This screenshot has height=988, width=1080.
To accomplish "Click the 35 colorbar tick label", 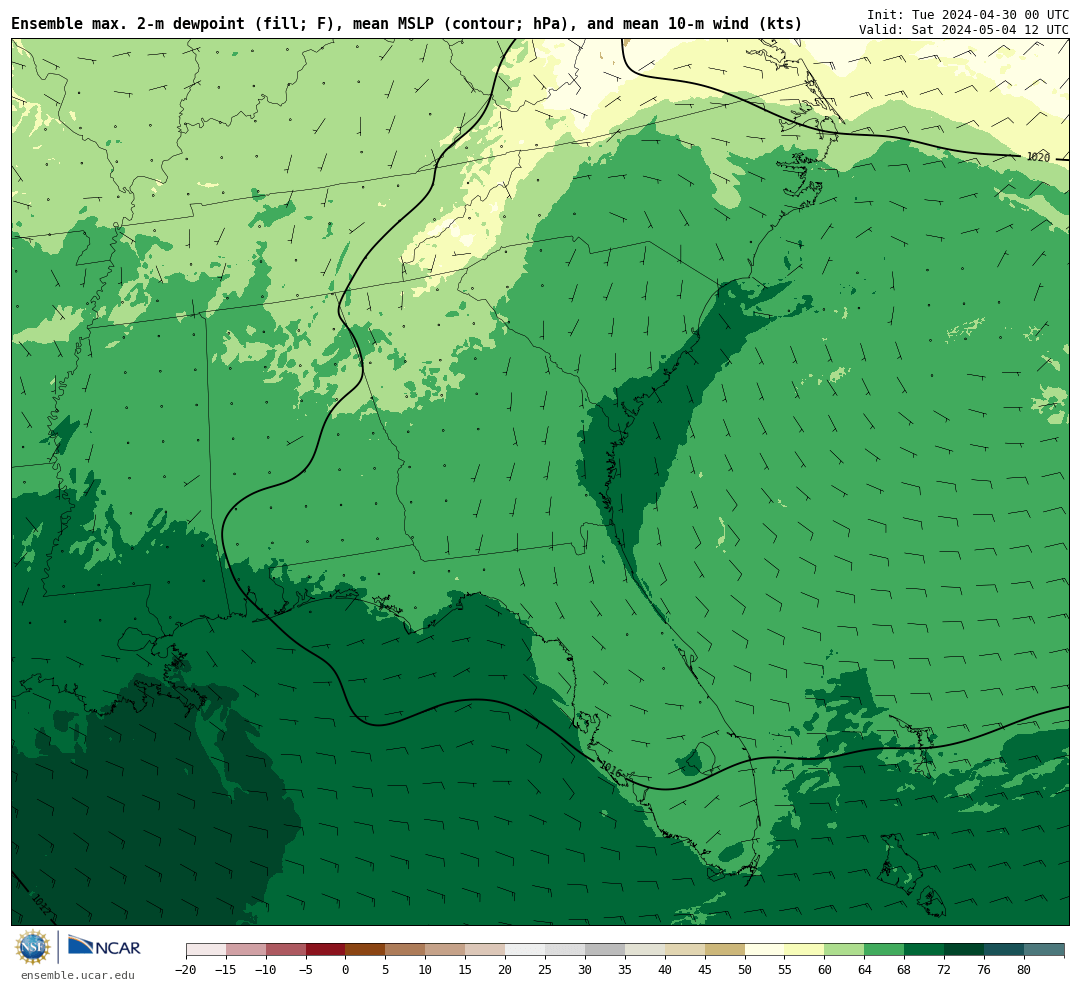I will click(x=625, y=970).
